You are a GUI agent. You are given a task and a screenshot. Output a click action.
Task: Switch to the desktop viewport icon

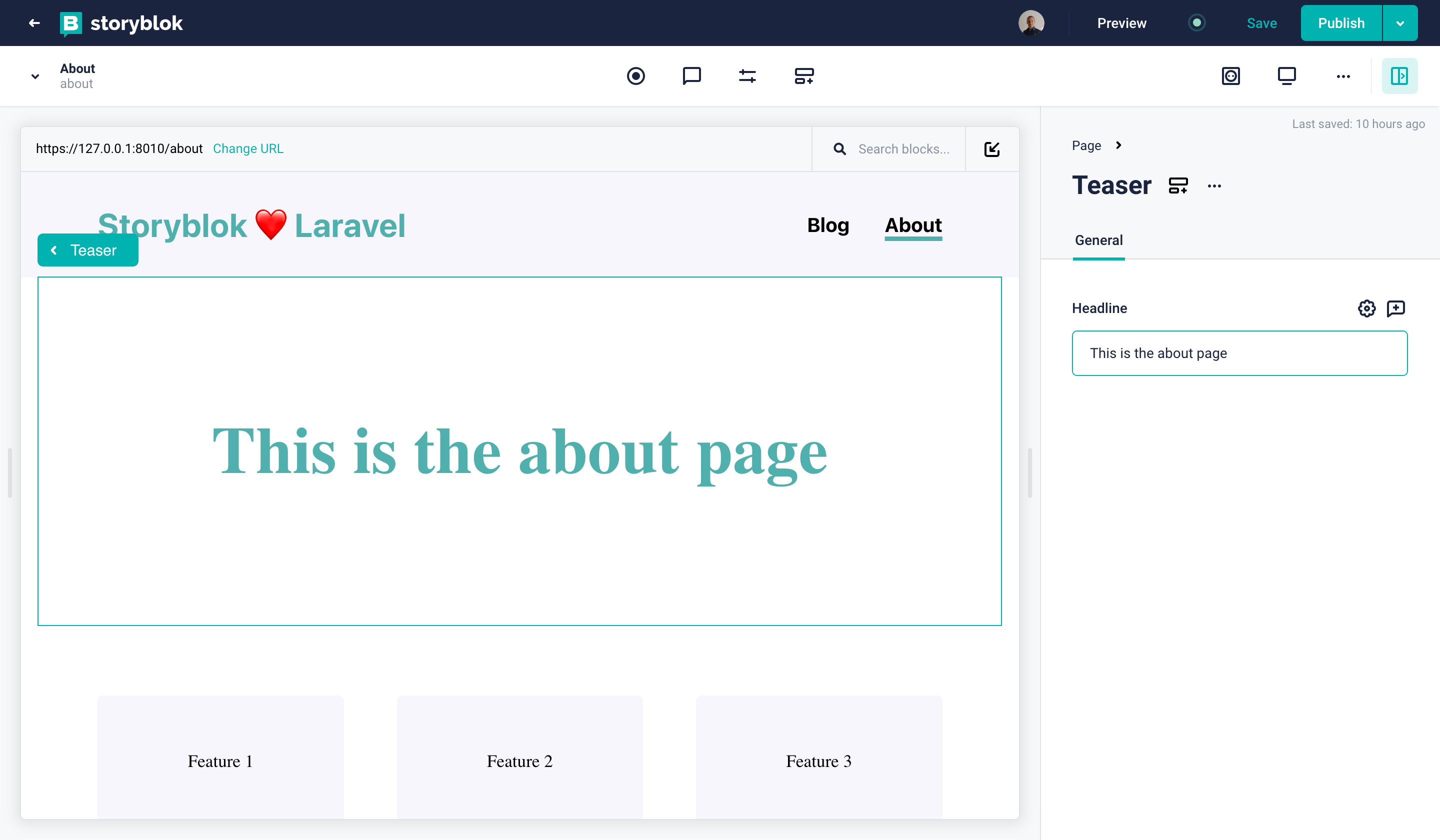1287,75
